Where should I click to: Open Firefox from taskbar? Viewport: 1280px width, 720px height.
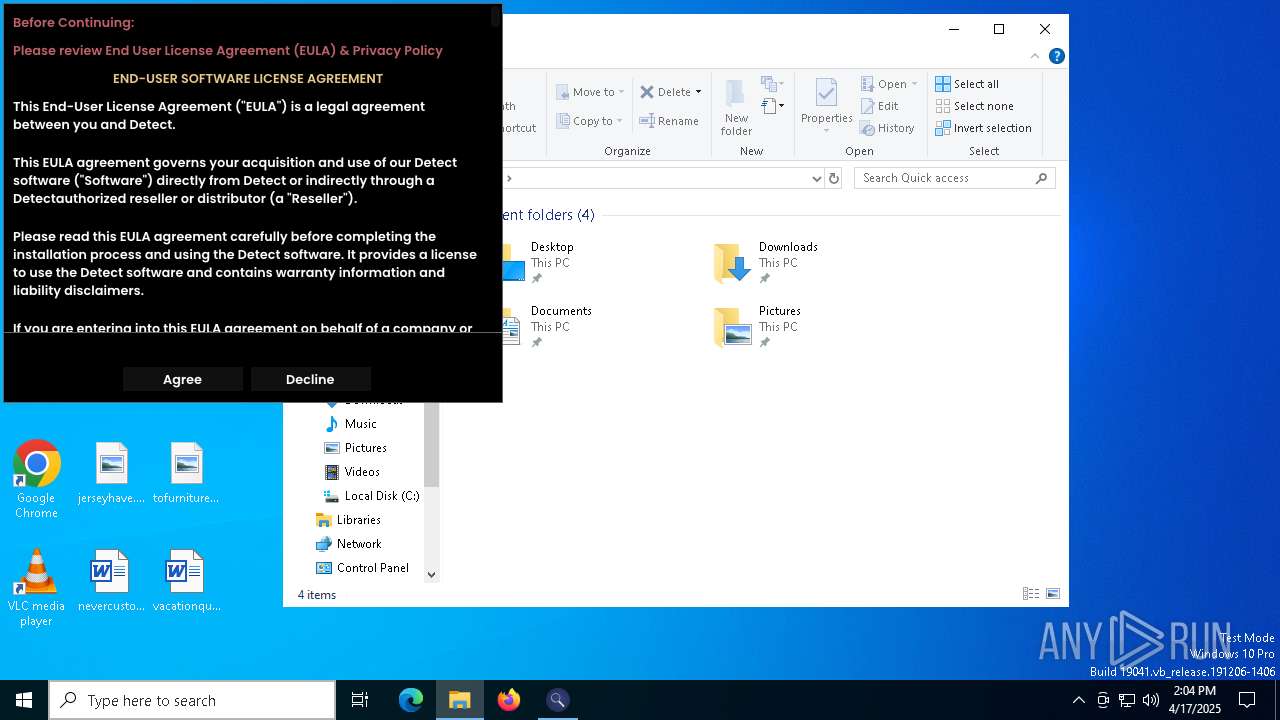(x=509, y=700)
